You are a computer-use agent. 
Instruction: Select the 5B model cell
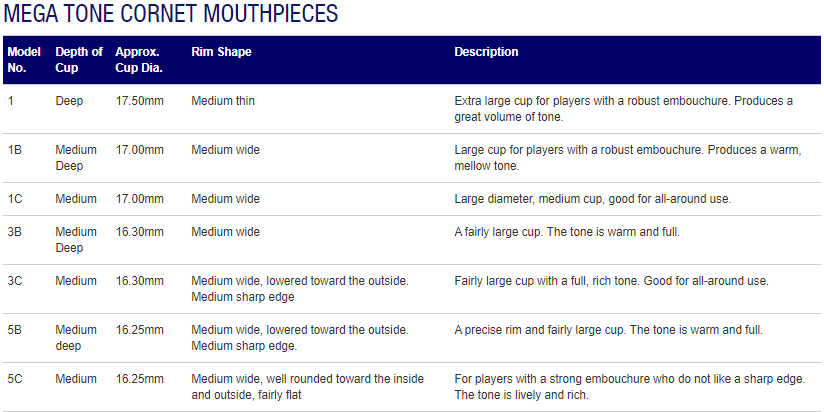(x=15, y=330)
